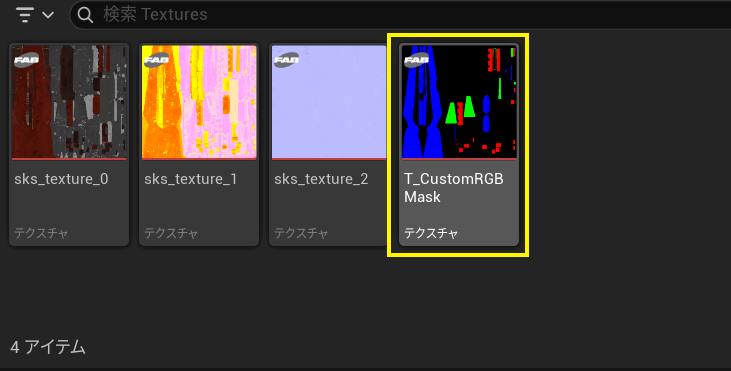Click the sks_texture_1 asset name
The height and width of the screenshot is (371, 731).
pos(191,179)
